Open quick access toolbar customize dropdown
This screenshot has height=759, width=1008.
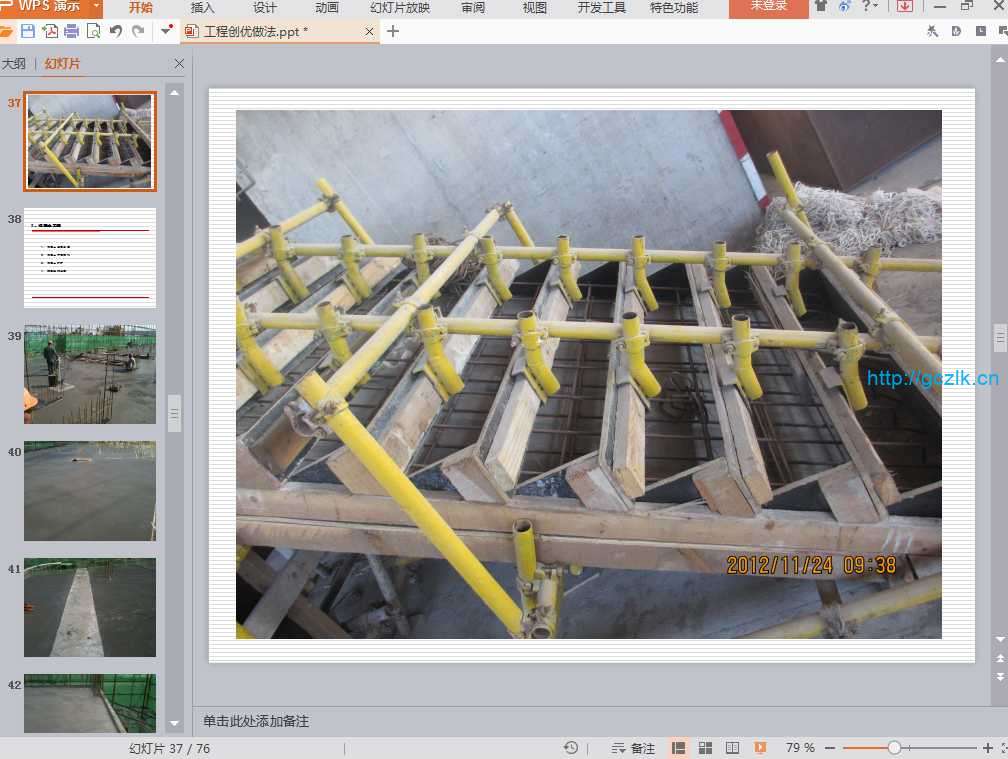coord(166,31)
